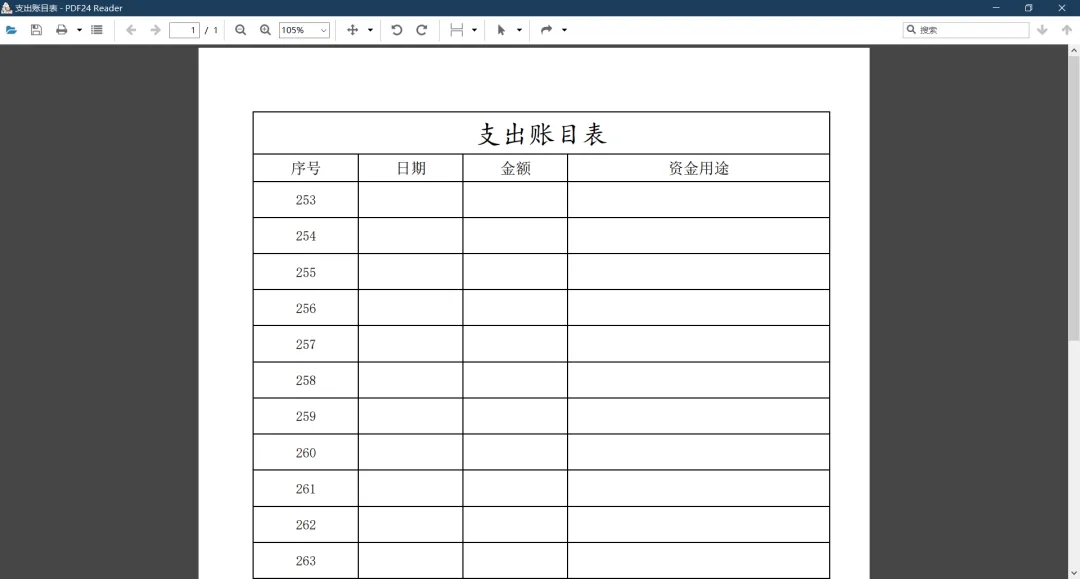Expand the cursor tool dropdown arrow
Viewport: 1080px width, 579px height.
click(x=519, y=30)
